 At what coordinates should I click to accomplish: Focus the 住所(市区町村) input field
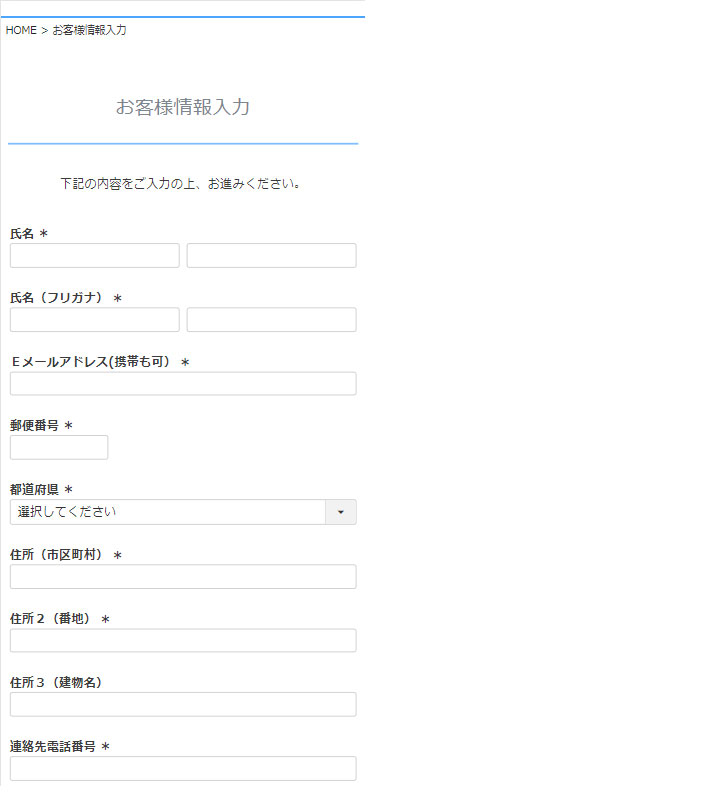pyautogui.click(x=183, y=577)
